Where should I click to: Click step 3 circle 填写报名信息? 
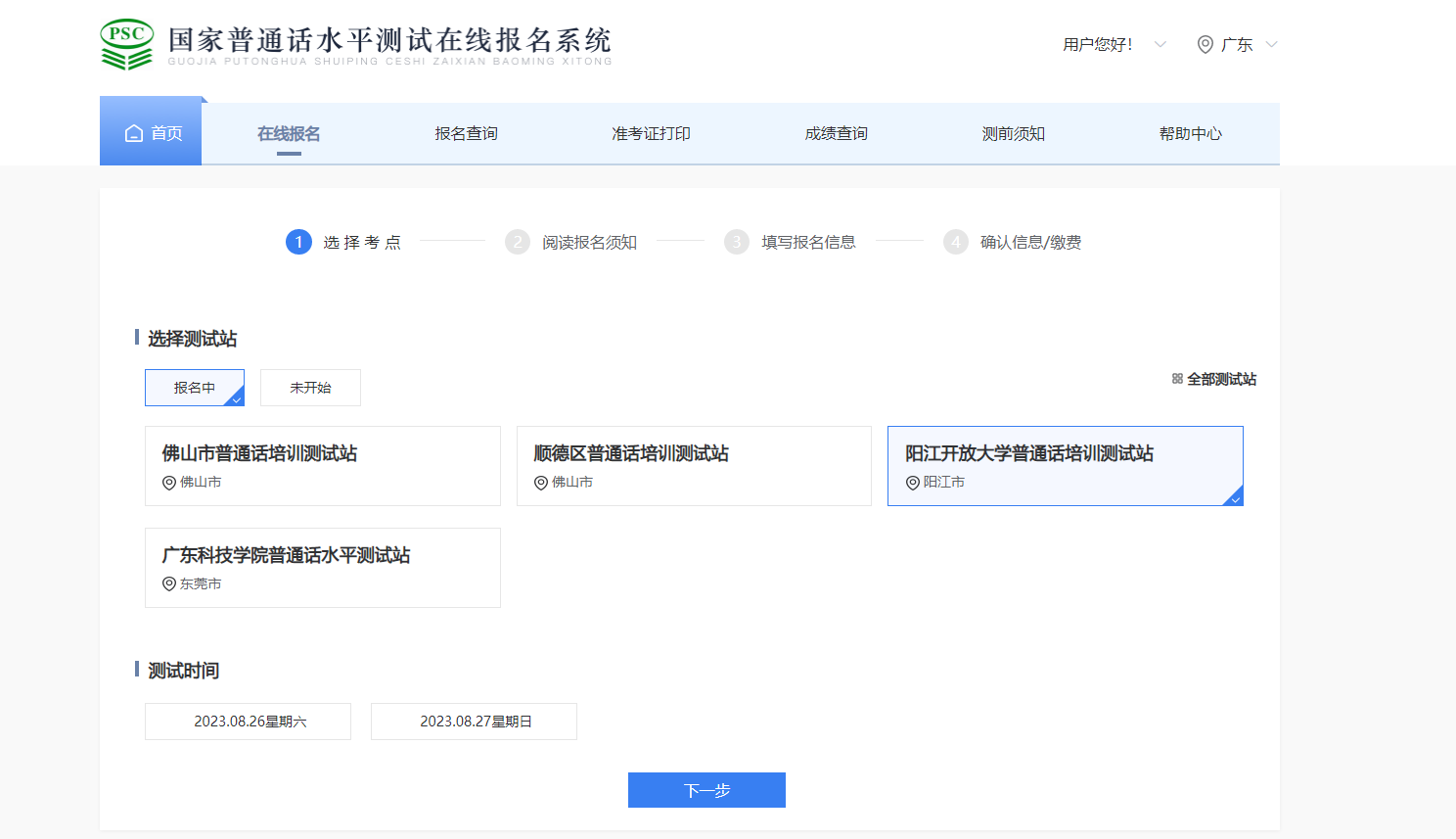(737, 242)
